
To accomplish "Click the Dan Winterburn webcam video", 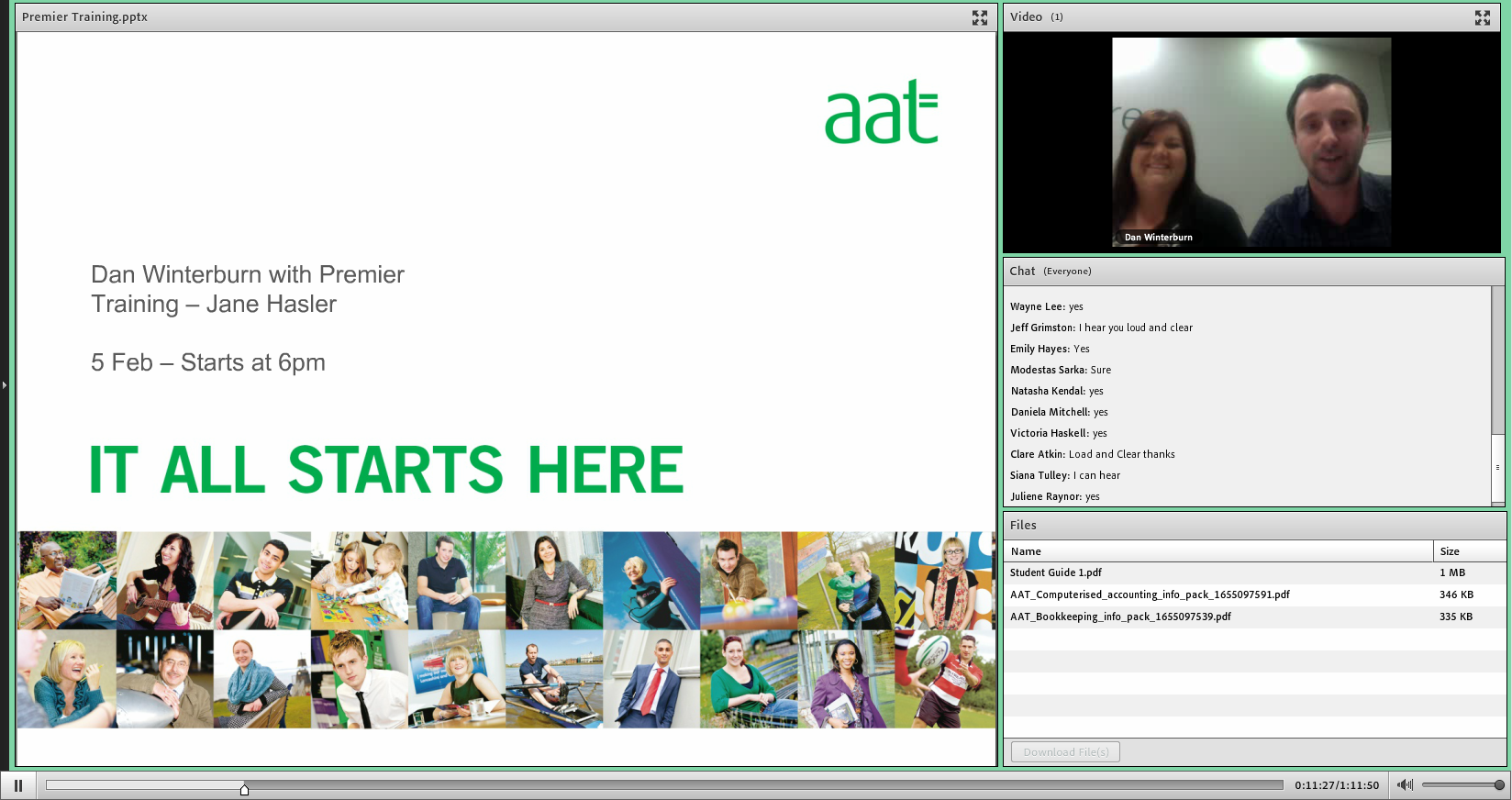I will [x=1251, y=142].
